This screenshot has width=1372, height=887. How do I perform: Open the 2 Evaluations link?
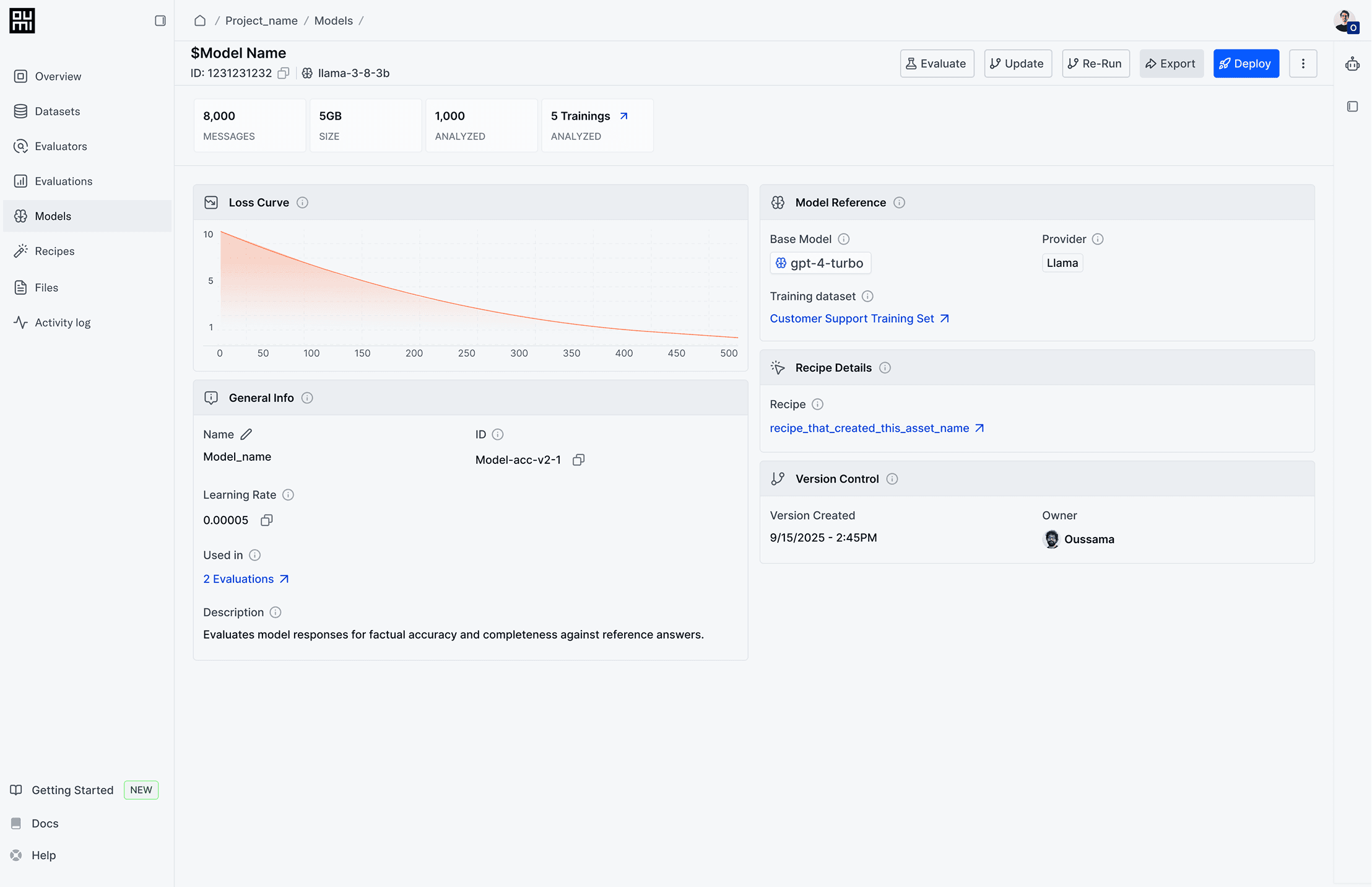tap(239, 579)
